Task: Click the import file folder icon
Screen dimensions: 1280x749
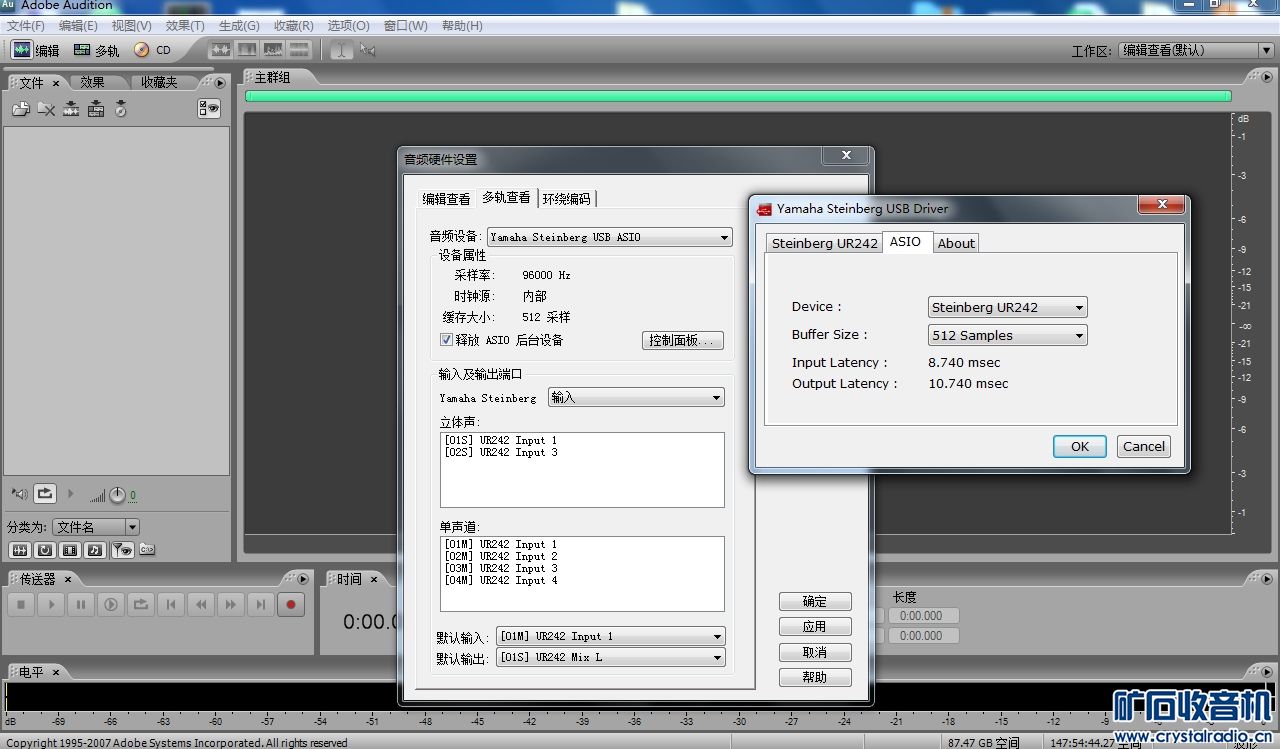Action: click(20, 109)
